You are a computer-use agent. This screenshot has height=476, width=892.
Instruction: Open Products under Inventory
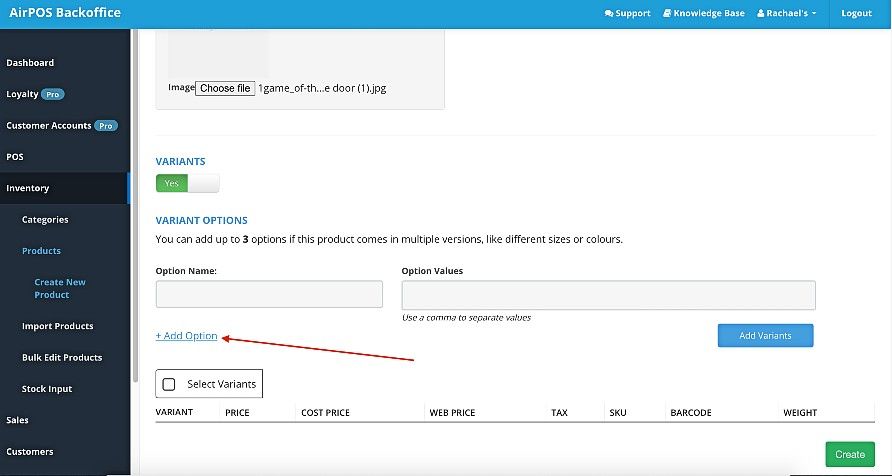click(x=41, y=251)
